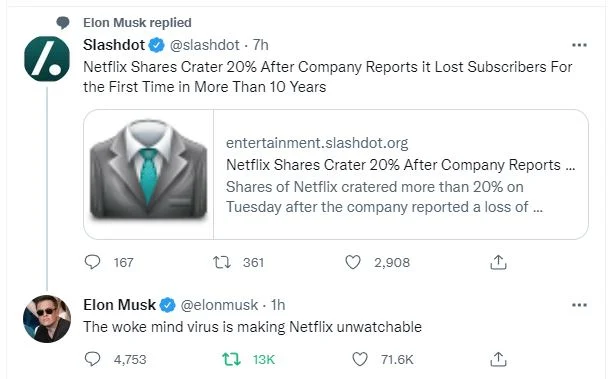Click the suit and tie article thumbnail
The width and height of the screenshot is (611, 379).
(x=148, y=175)
